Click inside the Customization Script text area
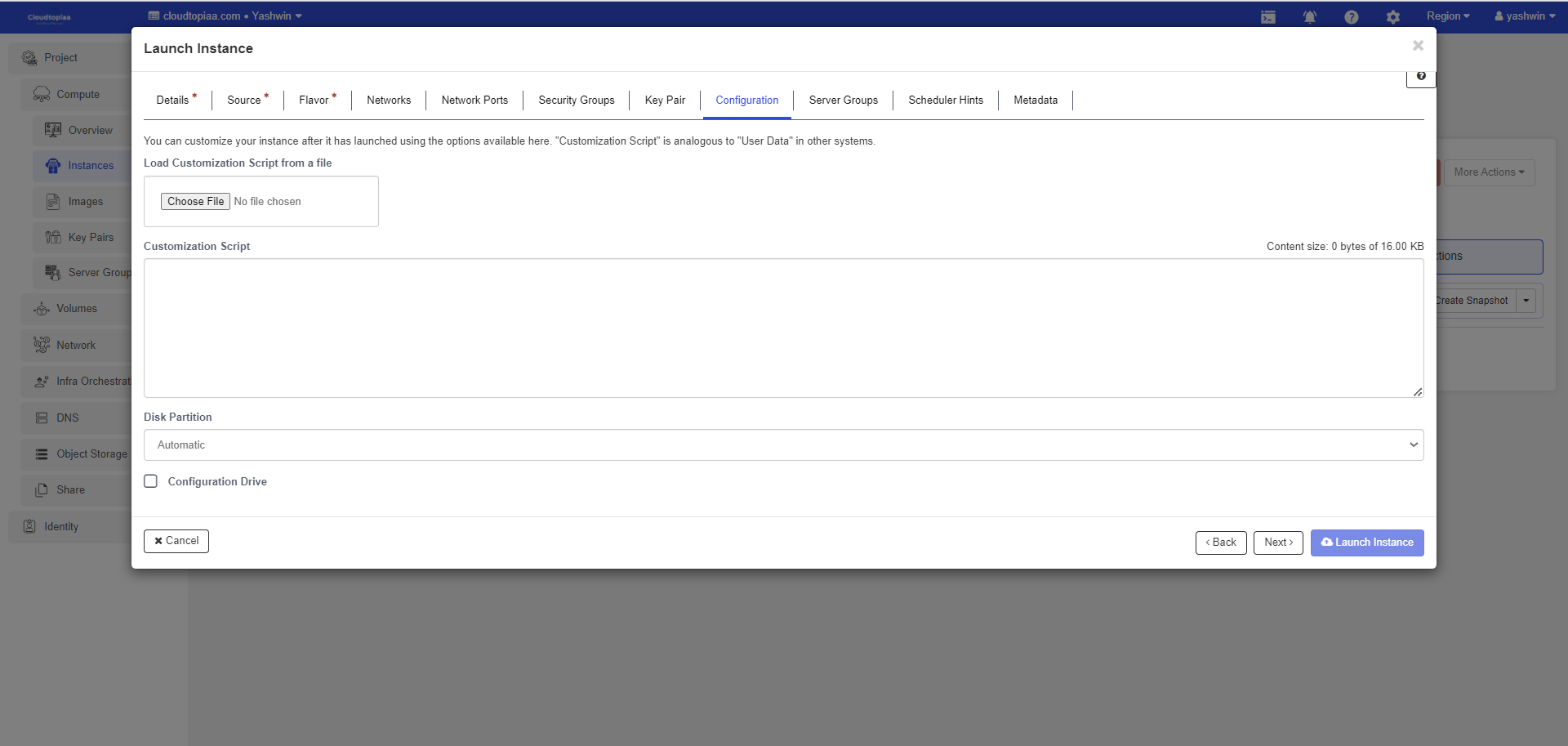 [783, 328]
